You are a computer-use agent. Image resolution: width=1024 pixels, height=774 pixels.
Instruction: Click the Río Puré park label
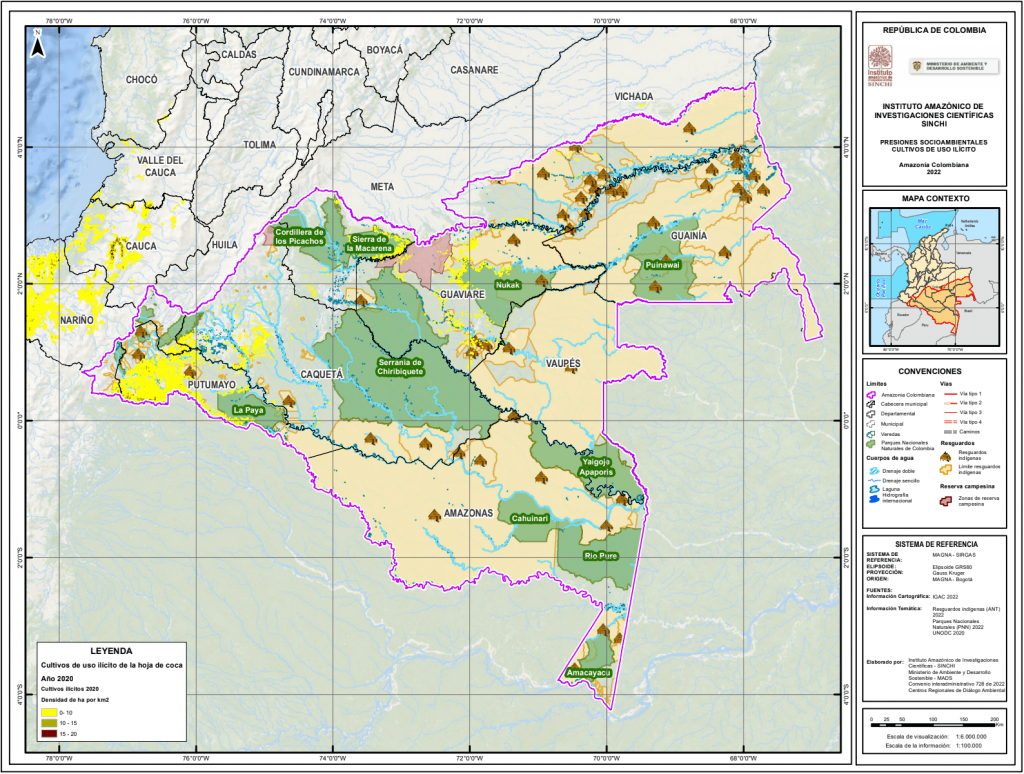pyautogui.click(x=600, y=556)
